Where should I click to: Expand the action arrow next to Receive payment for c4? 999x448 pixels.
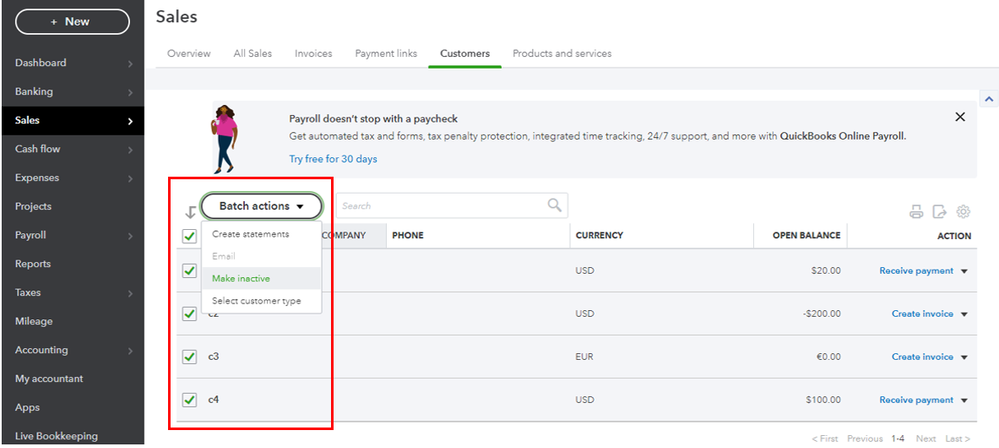click(964, 400)
